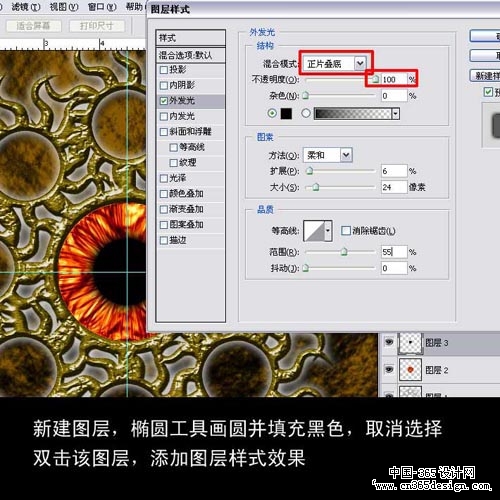This screenshot has width=500, height=500.
Task: Expand the gradient picker dropdown arrow
Action: tap(396, 114)
